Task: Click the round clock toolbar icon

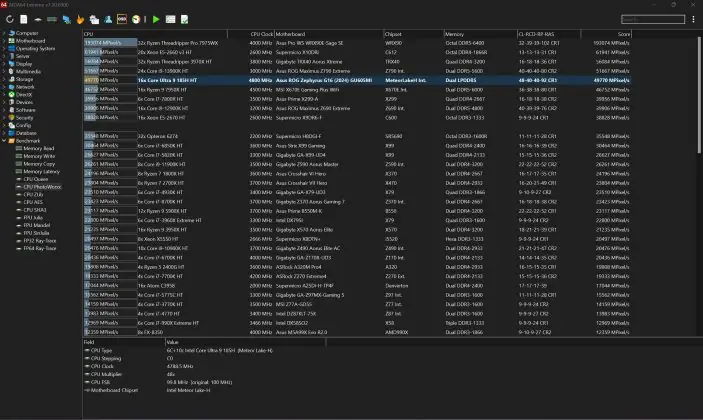Action: point(136,19)
